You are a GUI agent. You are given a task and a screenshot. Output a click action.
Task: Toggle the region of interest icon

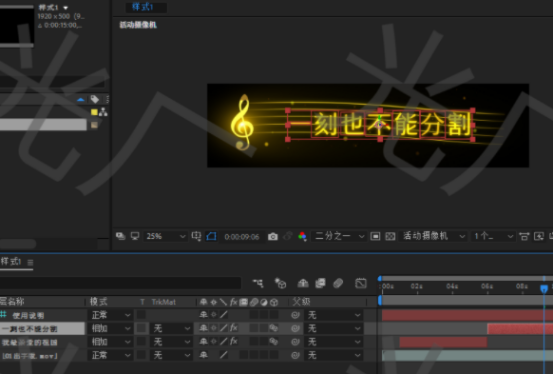pos(375,236)
